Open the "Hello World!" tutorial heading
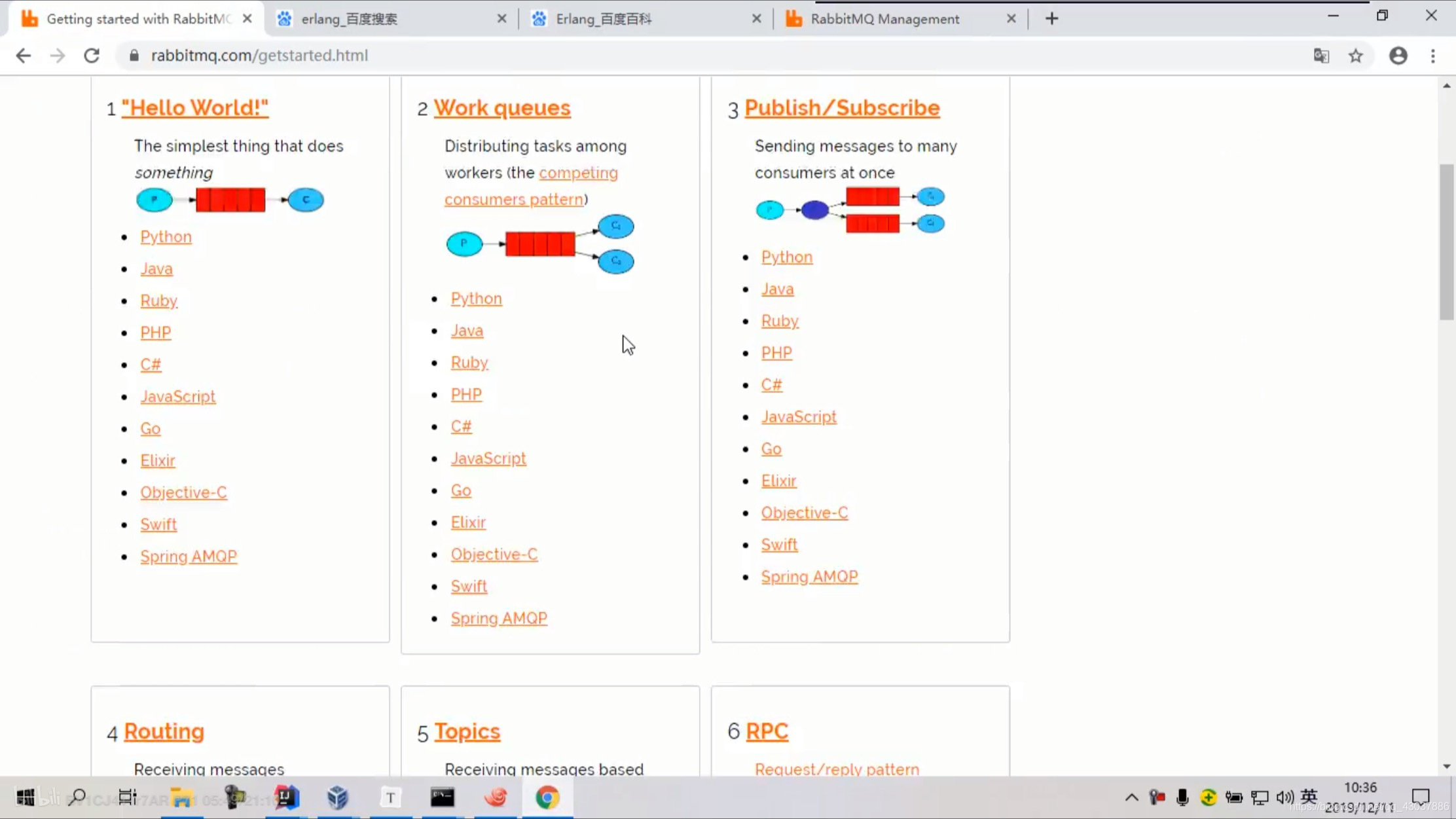 click(195, 108)
